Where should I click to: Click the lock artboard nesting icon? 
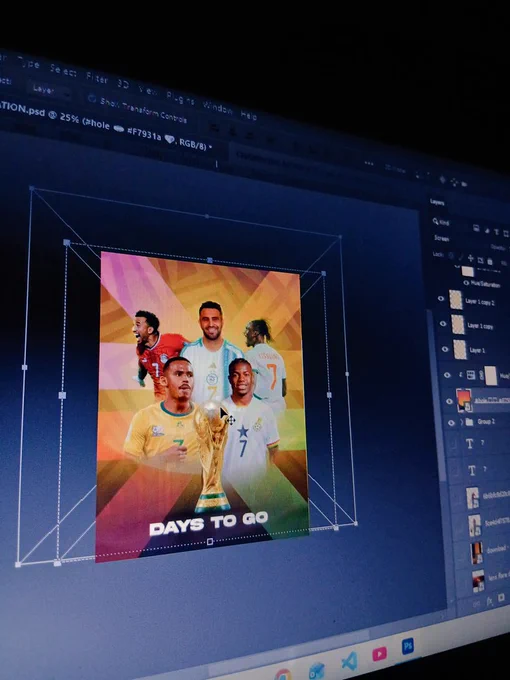click(x=480, y=260)
